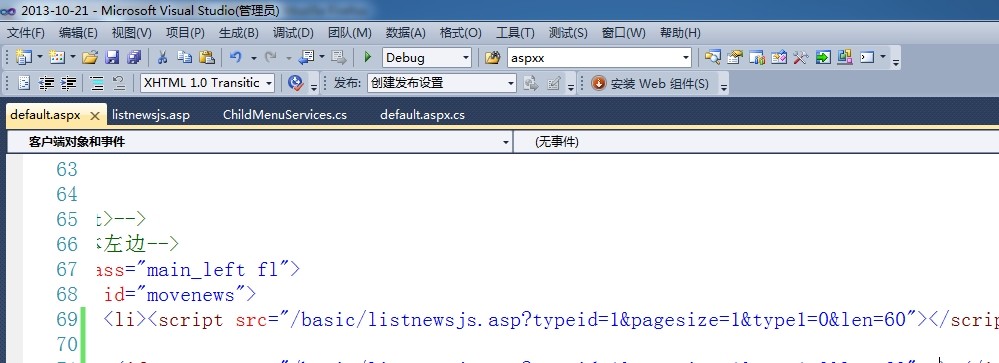The height and width of the screenshot is (363, 999).
Task: Click the 安装 Web 组件(S) button
Action: coord(650,83)
